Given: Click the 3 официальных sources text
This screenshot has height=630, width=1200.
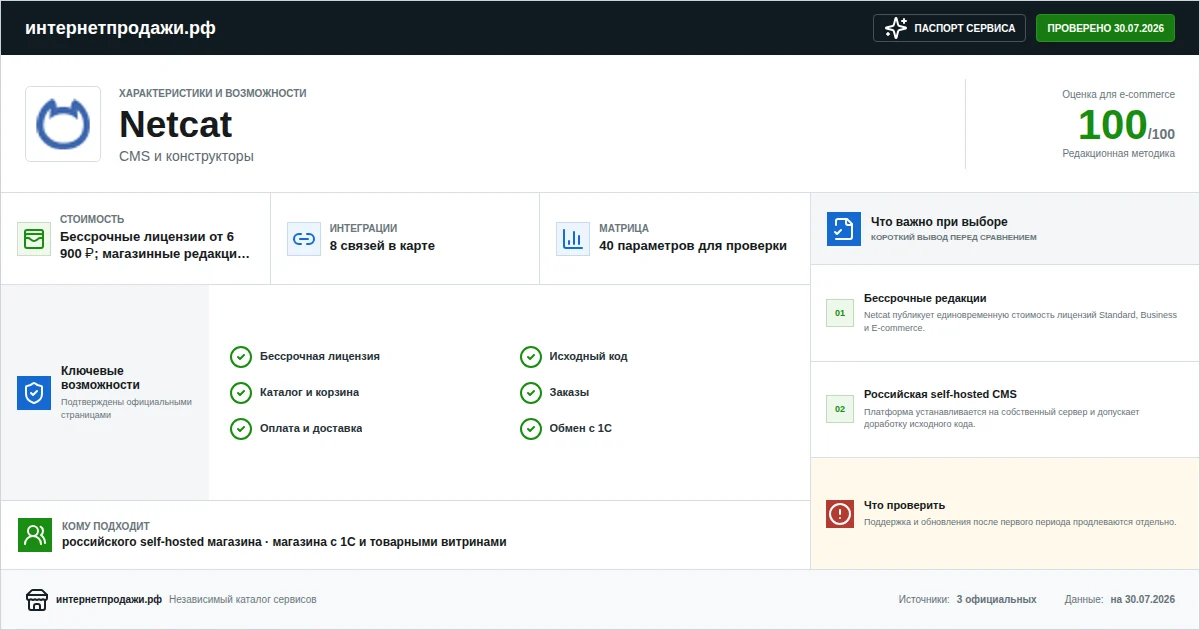Looking at the screenshot, I should [996, 600].
